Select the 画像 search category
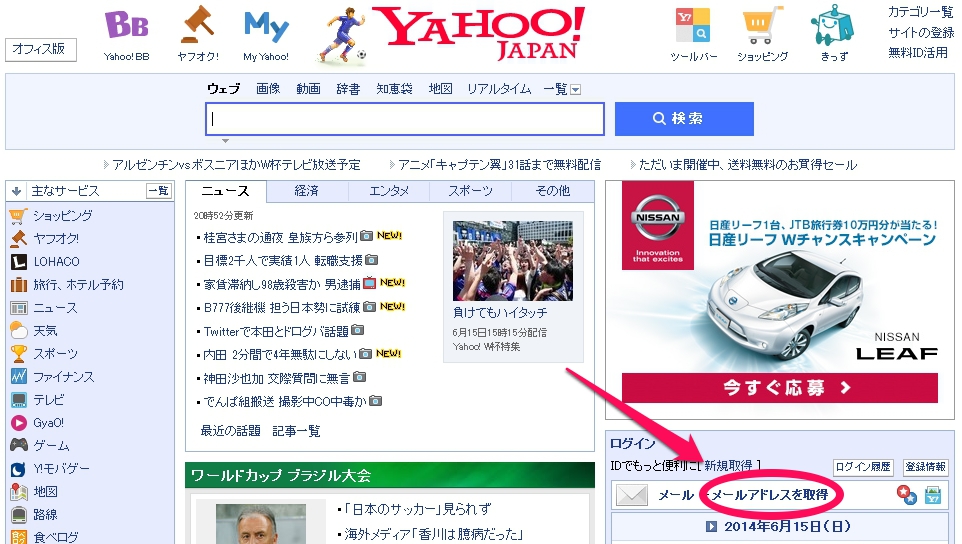The width and height of the screenshot is (962, 544). pos(268,89)
